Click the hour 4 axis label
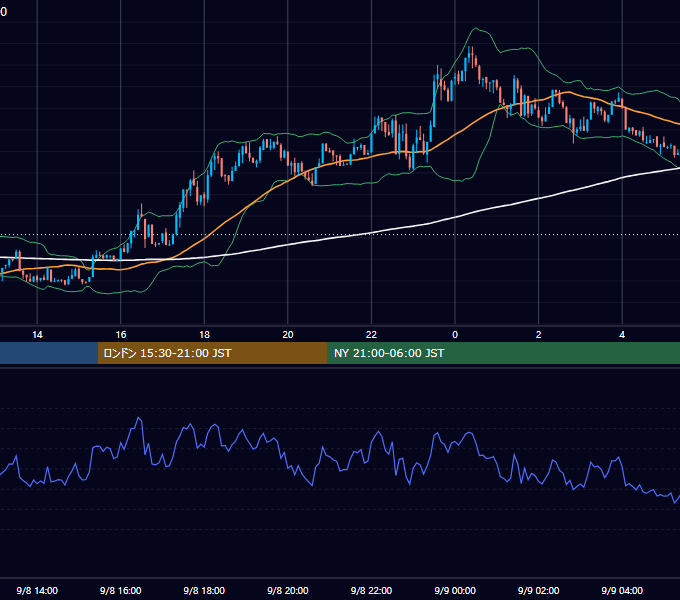The height and width of the screenshot is (600, 680). coord(622,335)
